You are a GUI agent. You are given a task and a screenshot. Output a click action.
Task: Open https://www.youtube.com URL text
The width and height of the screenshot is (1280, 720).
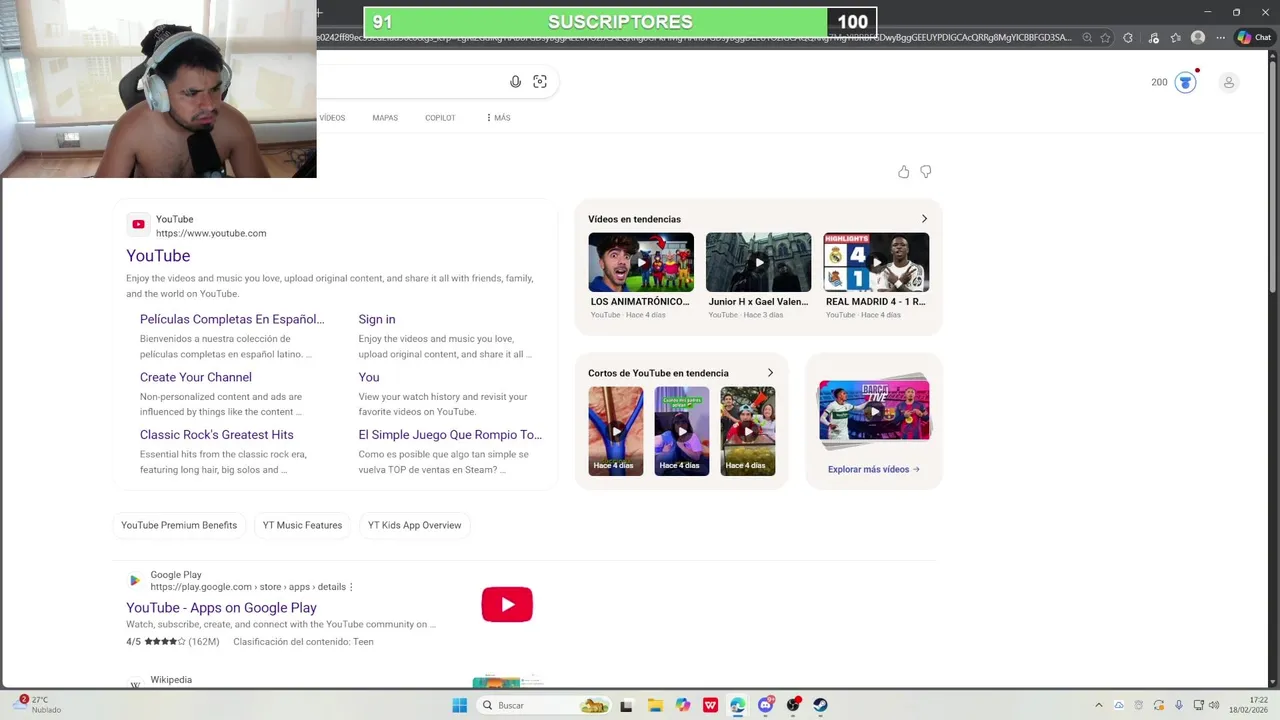[211, 233]
